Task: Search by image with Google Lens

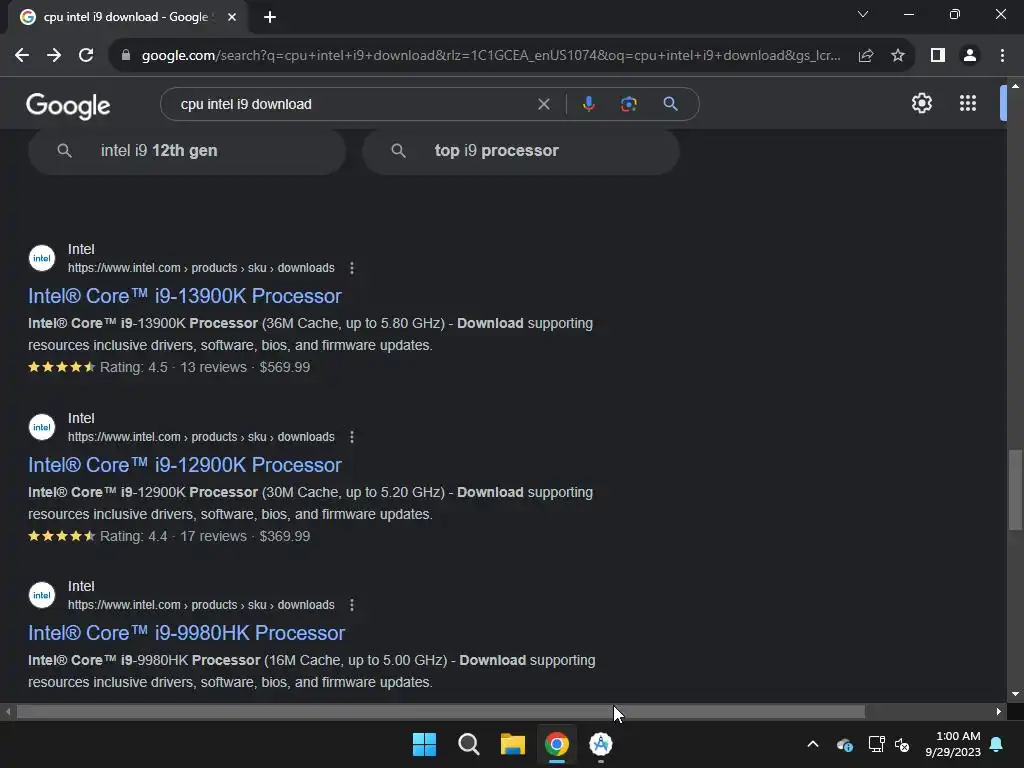Action: pos(628,104)
